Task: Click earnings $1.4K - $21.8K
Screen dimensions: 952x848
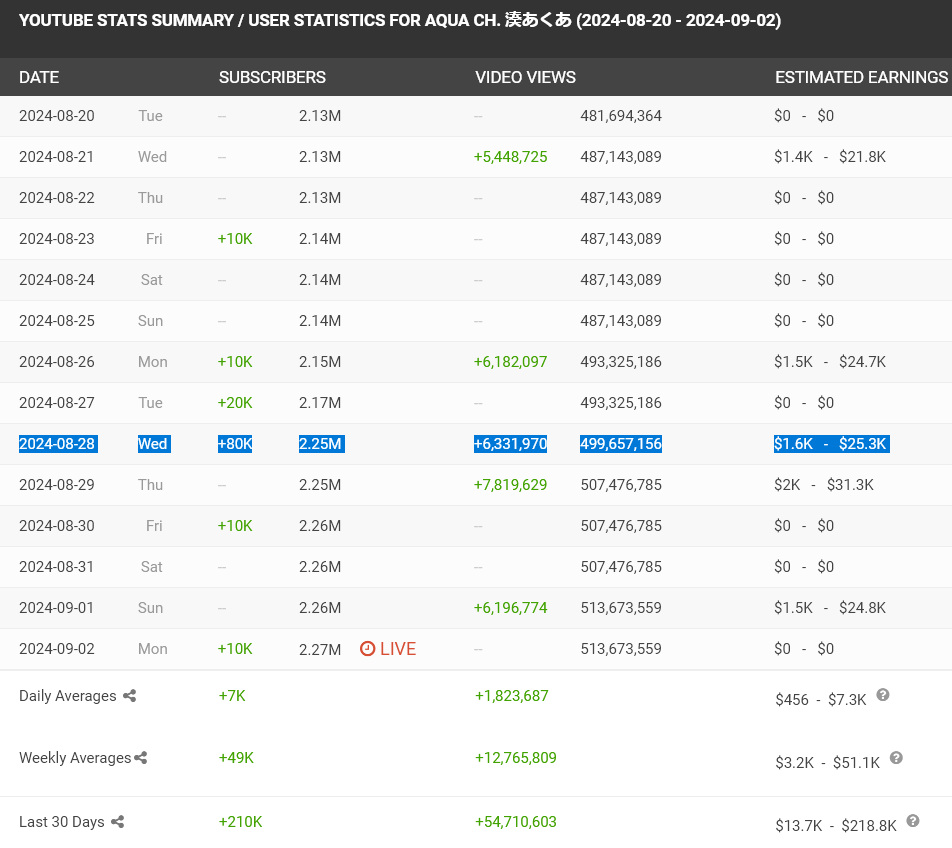Action: click(830, 157)
